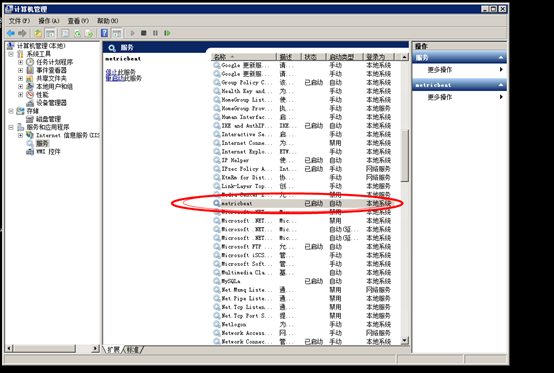554x373 pixels.
Task: Click the 磁盘管理 icon in tree
Action: tap(30, 119)
